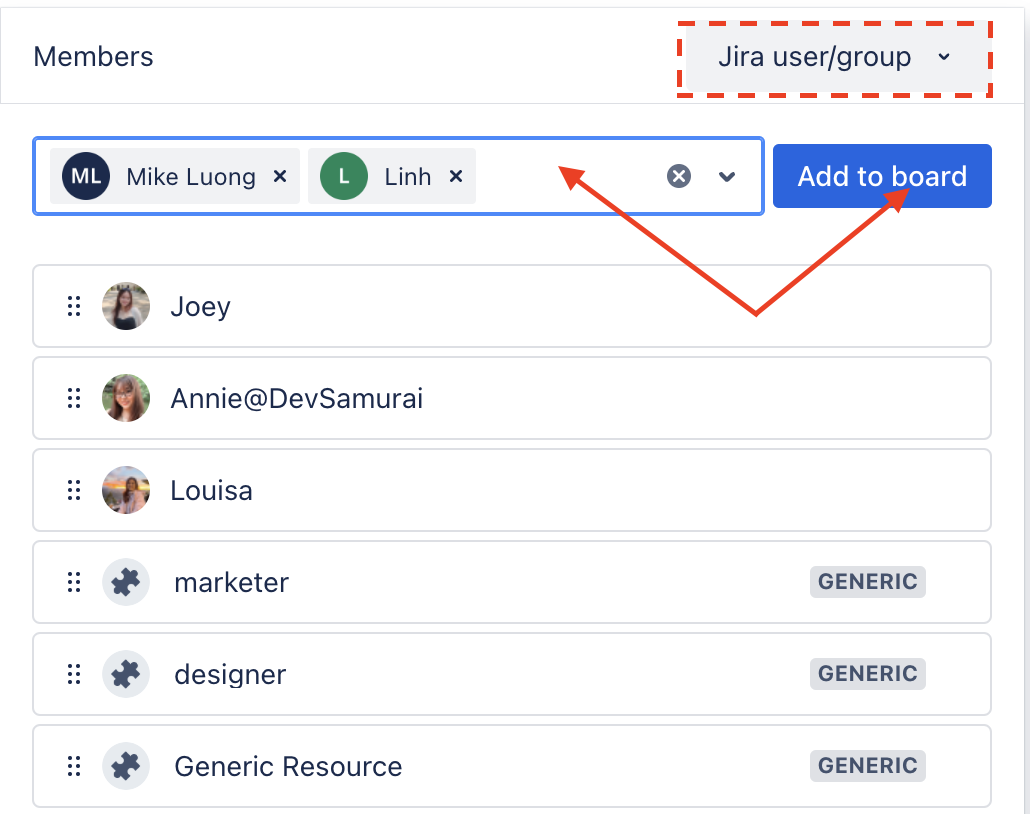Grab the drag handle for Louisa

74,490
